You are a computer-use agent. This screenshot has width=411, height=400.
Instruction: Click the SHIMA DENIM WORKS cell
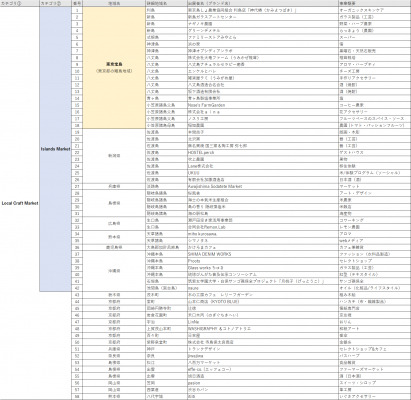tap(263, 254)
